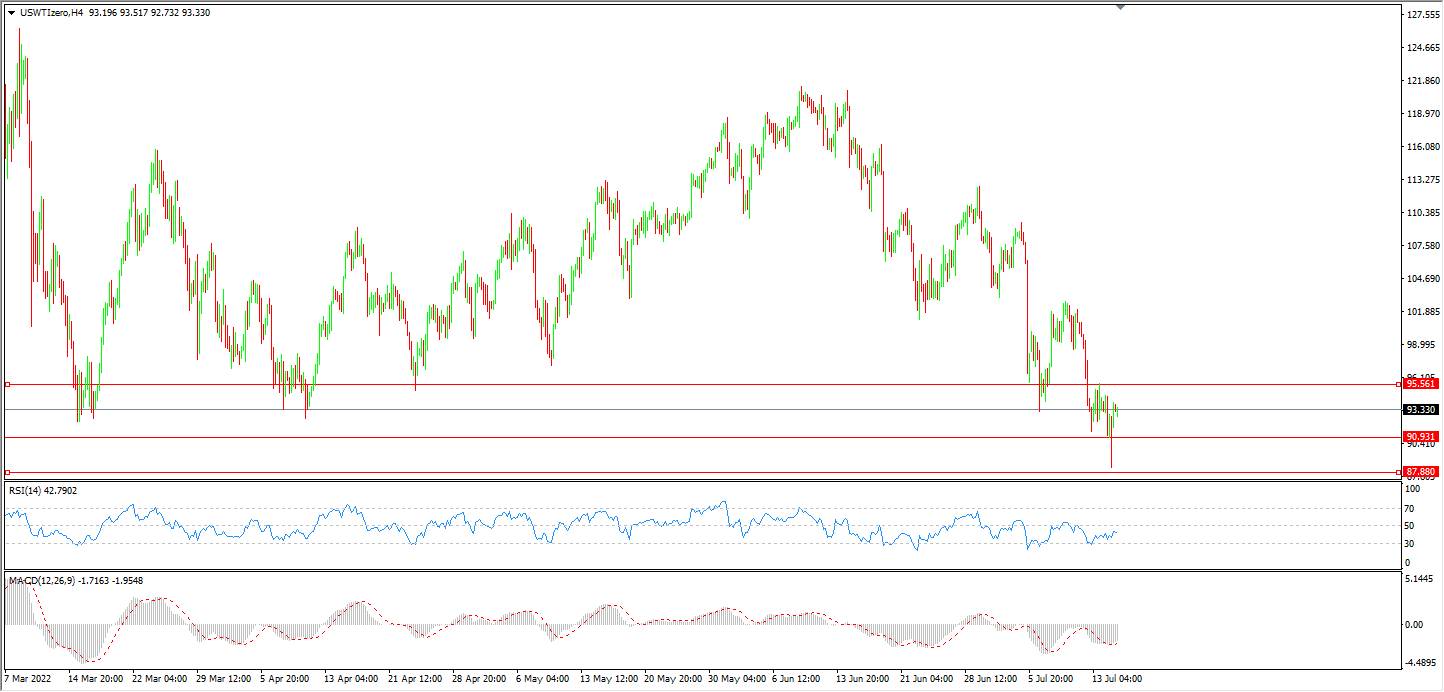
Task: Select the RSI(14) indicator label
Action: [x=42, y=490]
